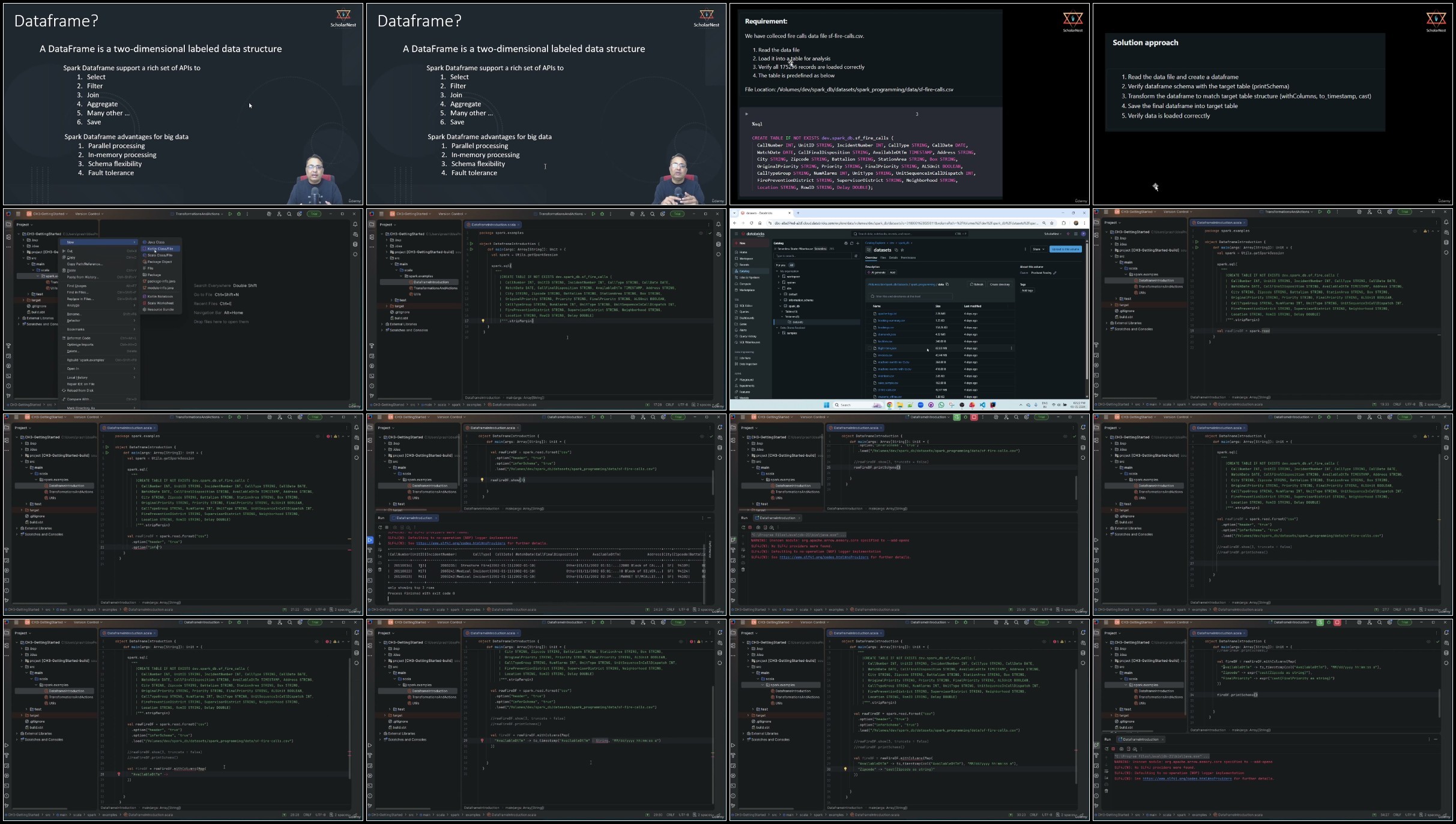The image size is (1456, 824).
Task: Switch to the Permissions tab for datasets
Action: click(x=908, y=257)
